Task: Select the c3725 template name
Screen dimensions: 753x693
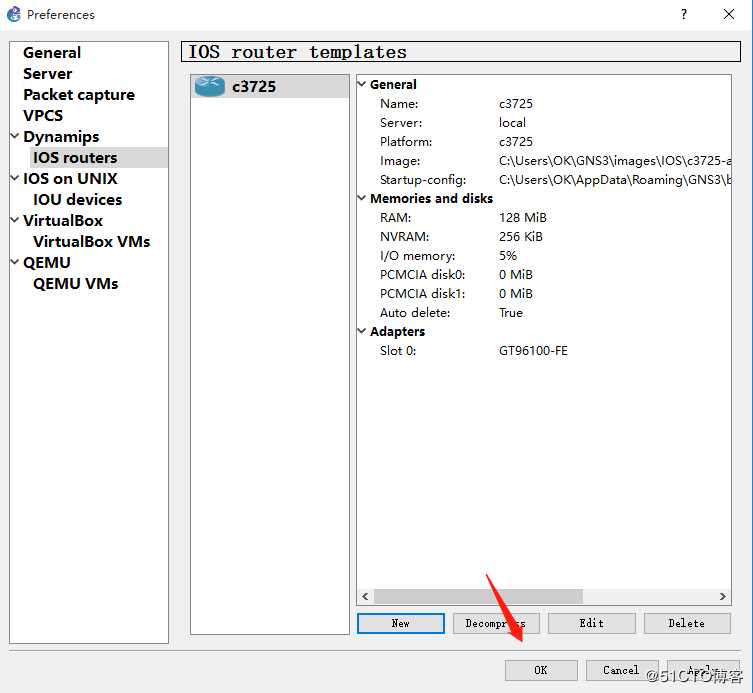Action: tap(254, 86)
